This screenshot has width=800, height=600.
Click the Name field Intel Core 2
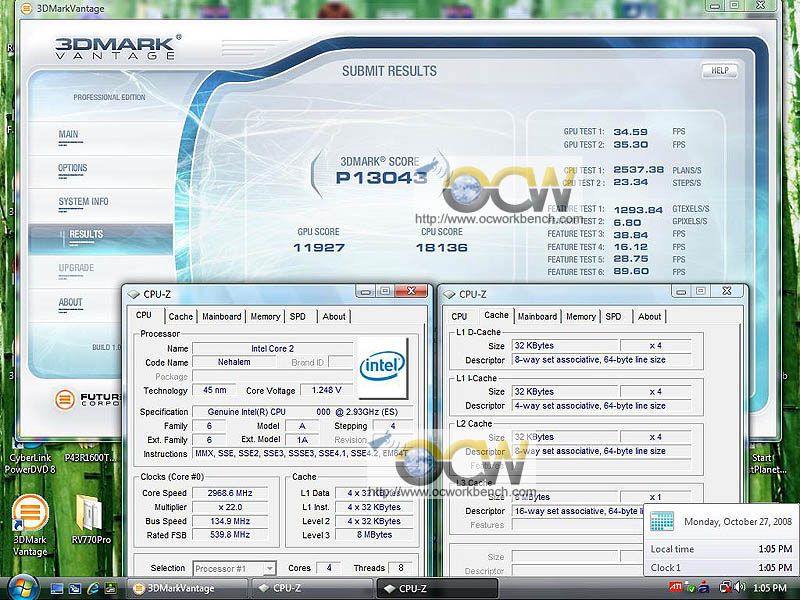pos(272,349)
